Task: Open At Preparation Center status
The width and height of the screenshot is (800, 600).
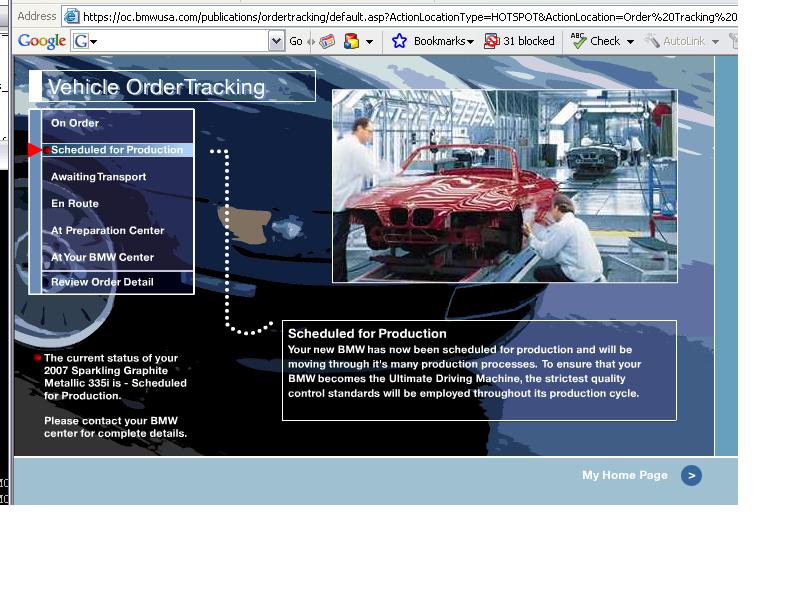Action: tap(107, 231)
